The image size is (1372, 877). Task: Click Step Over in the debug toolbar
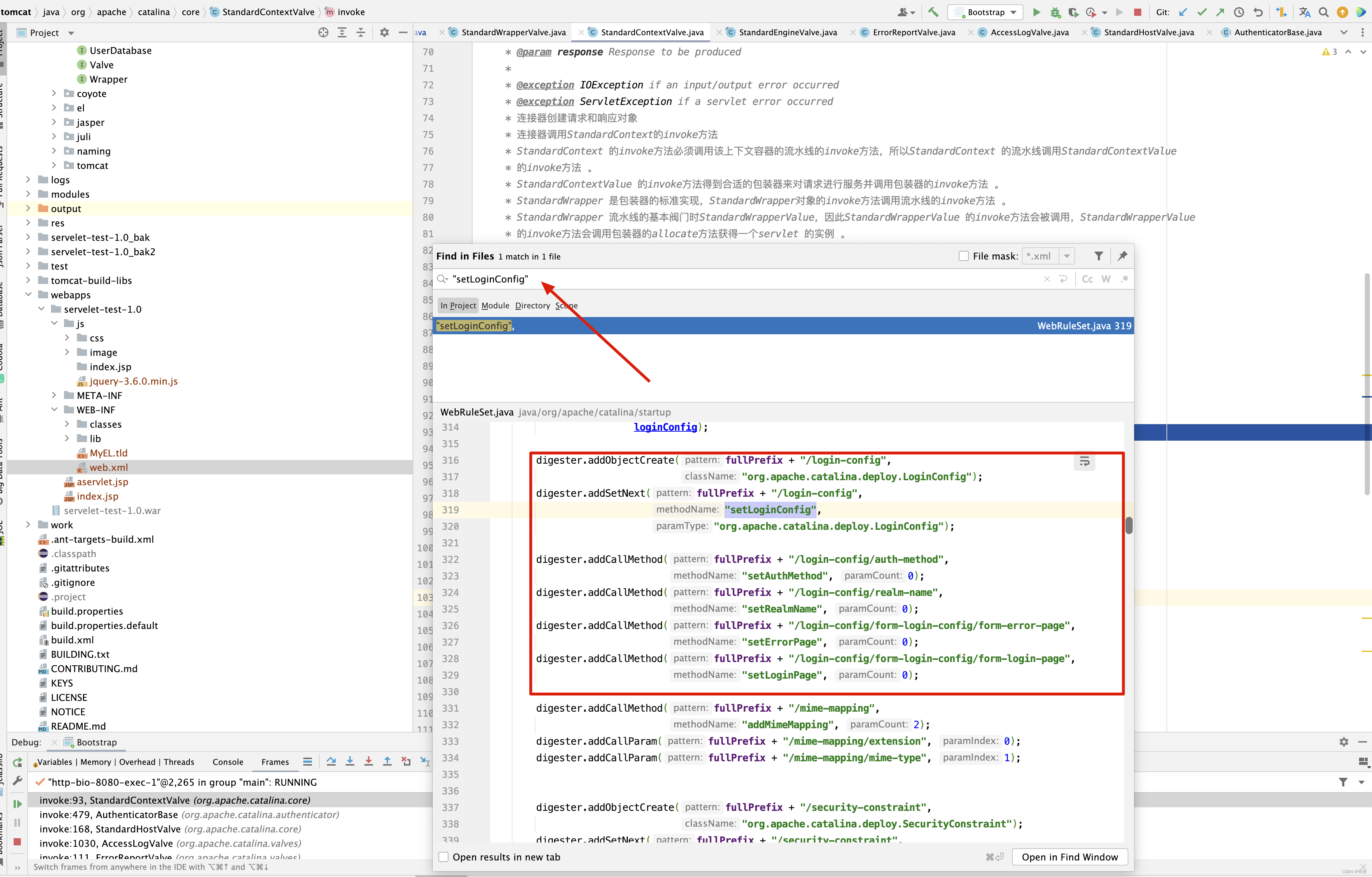(331, 761)
